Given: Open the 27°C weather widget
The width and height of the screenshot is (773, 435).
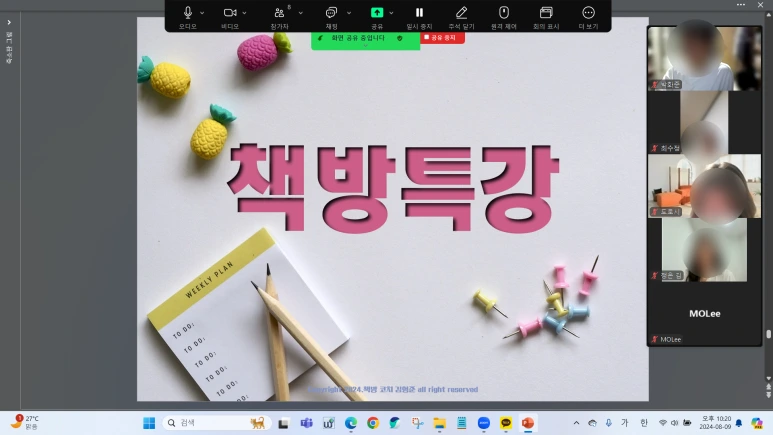Looking at the screenshot, I should coord(26,423).
